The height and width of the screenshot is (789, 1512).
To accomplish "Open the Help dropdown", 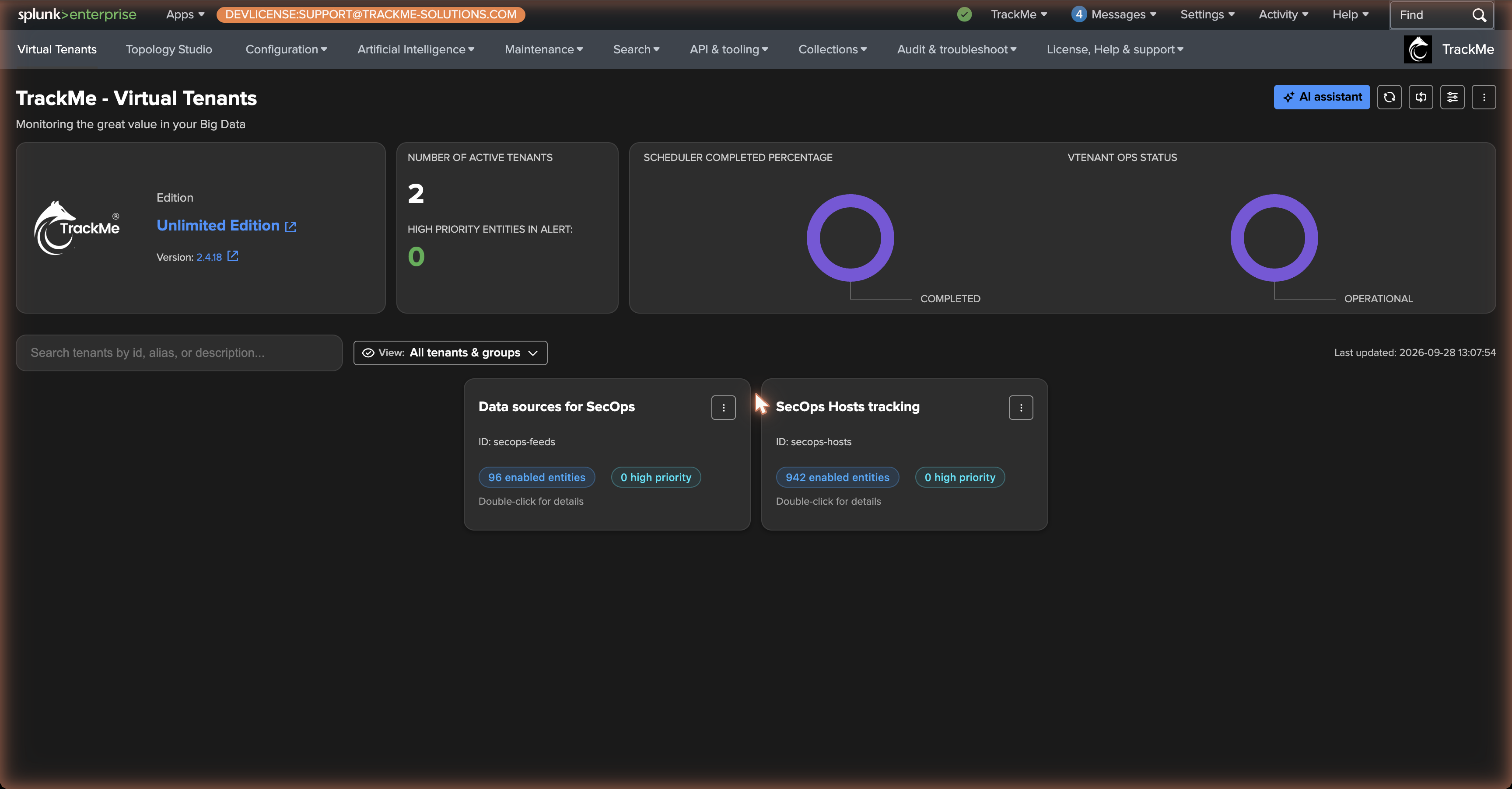I will (1350, 15).
